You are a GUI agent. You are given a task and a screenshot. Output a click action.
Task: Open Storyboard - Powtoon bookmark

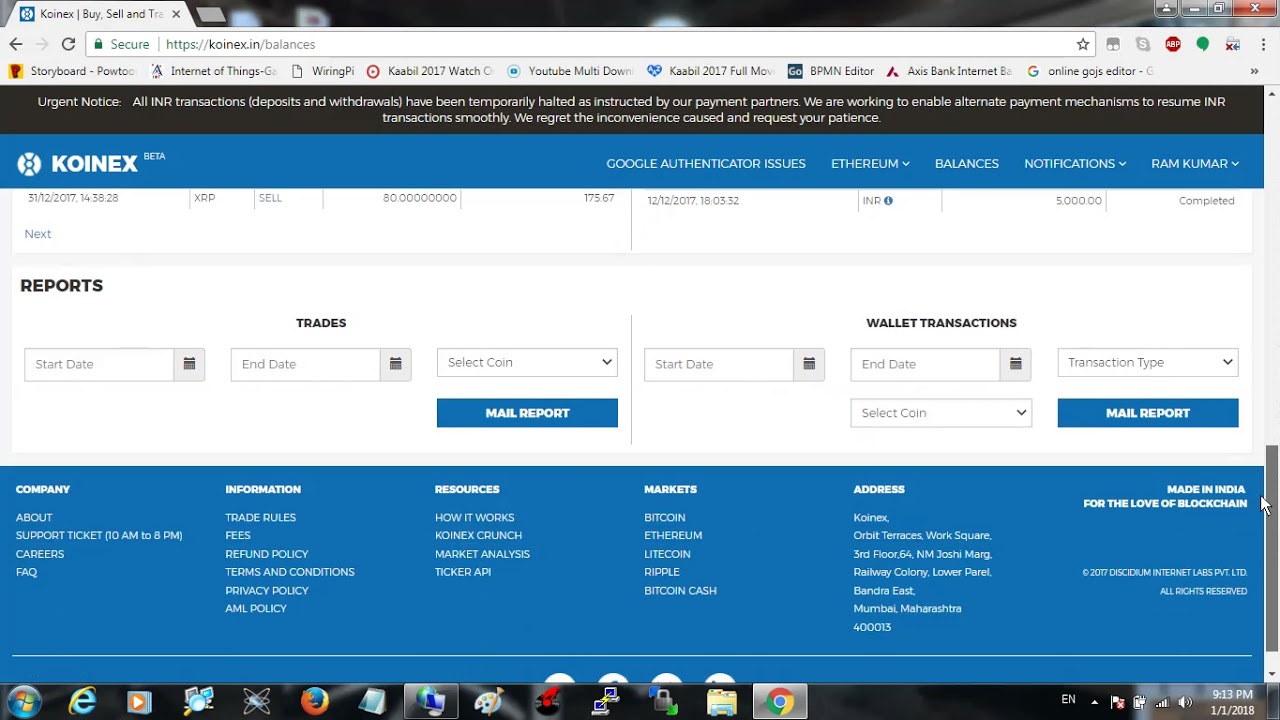coord(72,71)
